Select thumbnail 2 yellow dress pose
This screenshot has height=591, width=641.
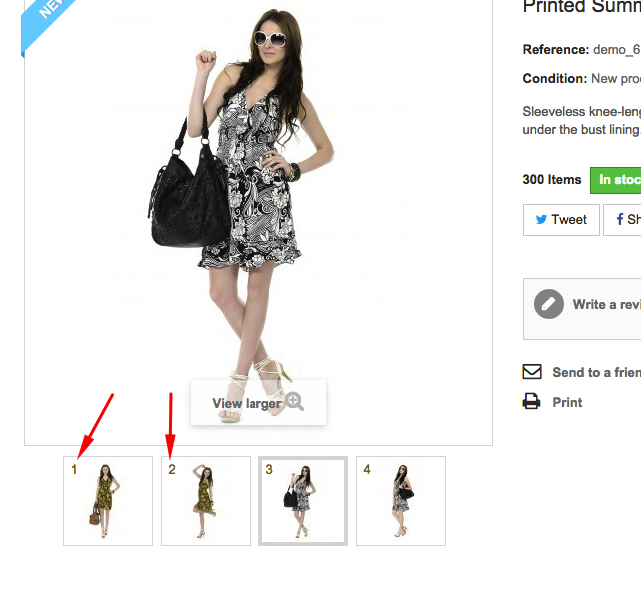tap(206, 501)
